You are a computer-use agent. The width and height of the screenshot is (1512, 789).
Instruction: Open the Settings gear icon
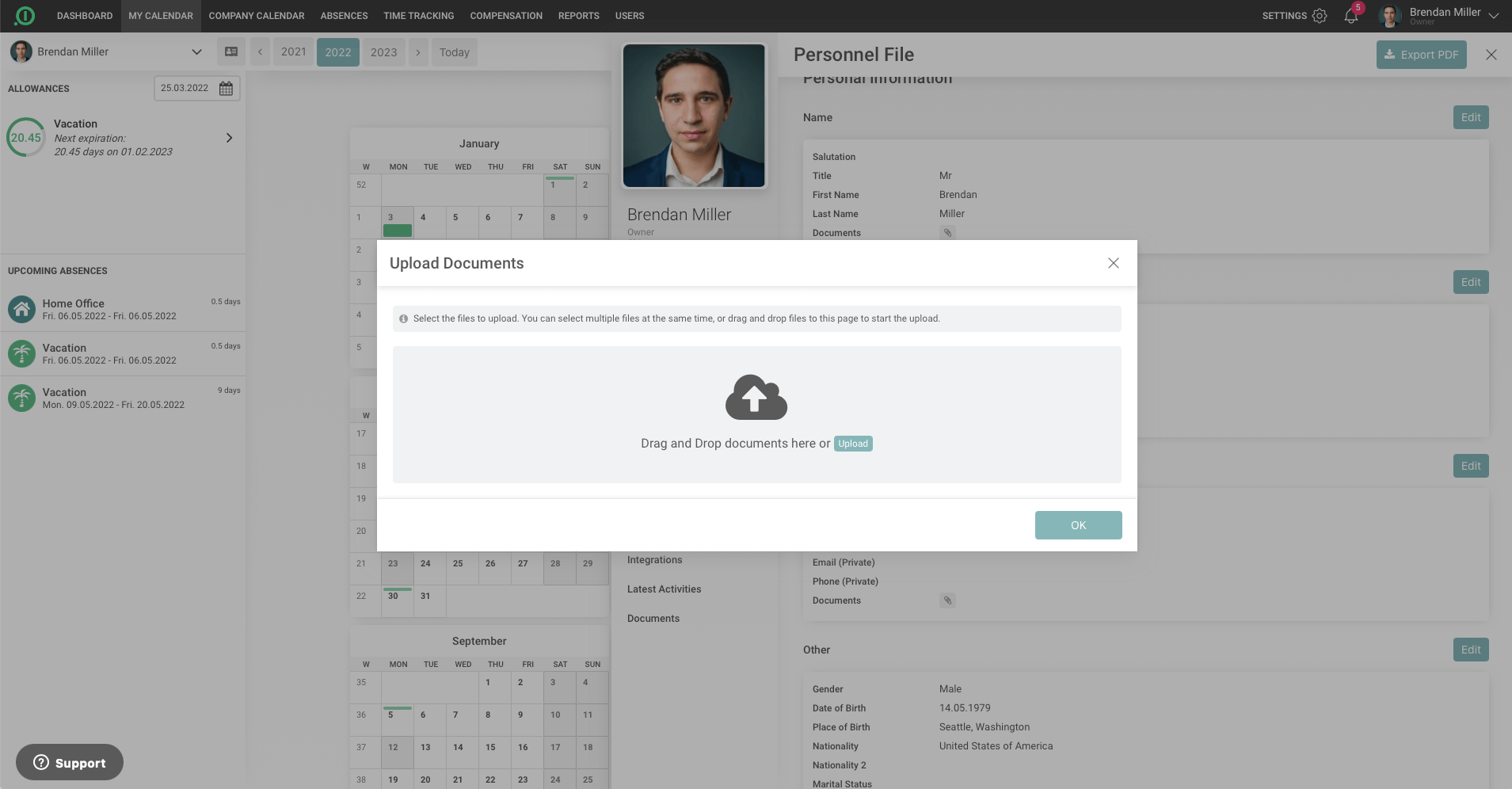1320,16
